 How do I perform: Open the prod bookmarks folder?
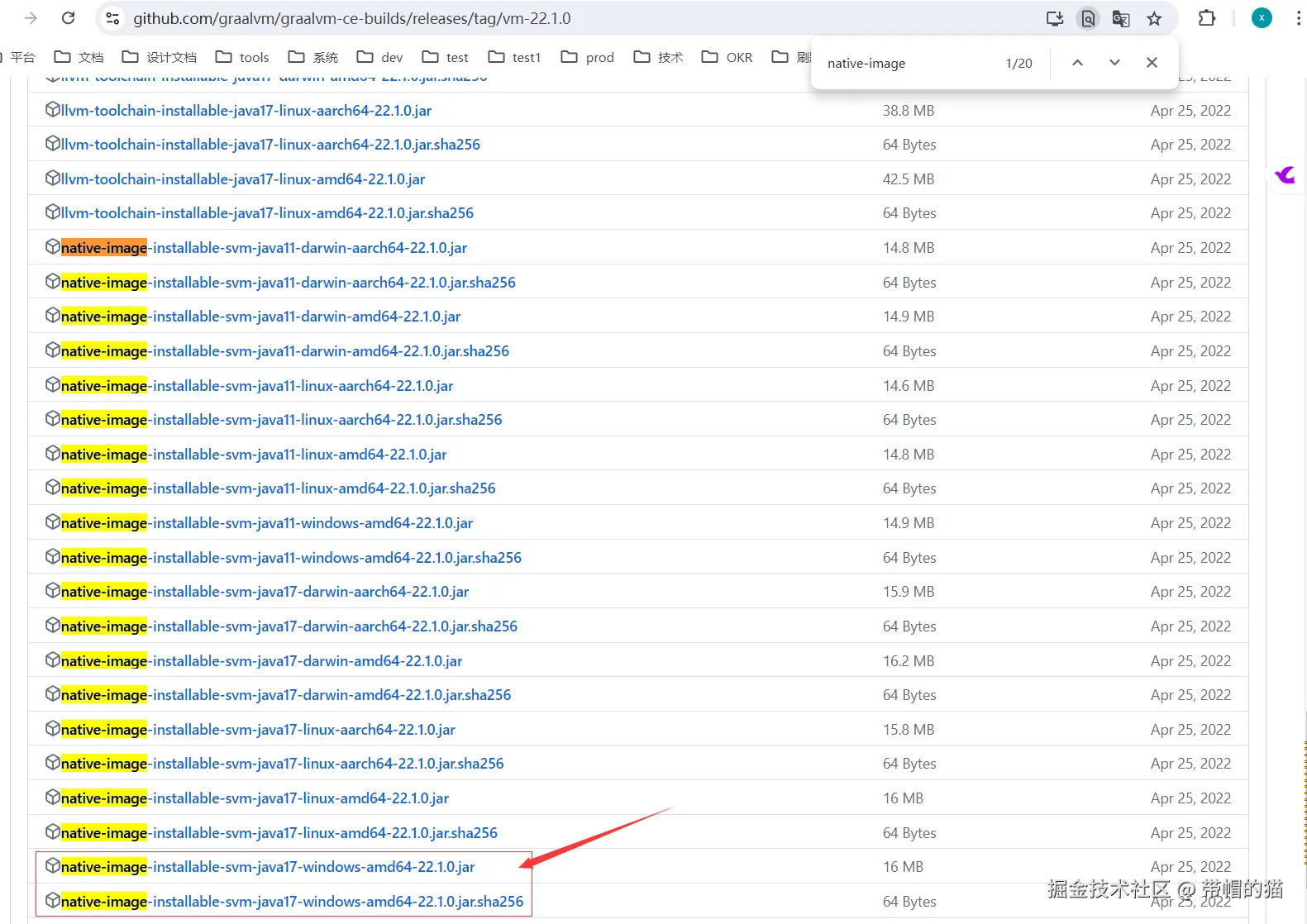click(x=587, y=57)
